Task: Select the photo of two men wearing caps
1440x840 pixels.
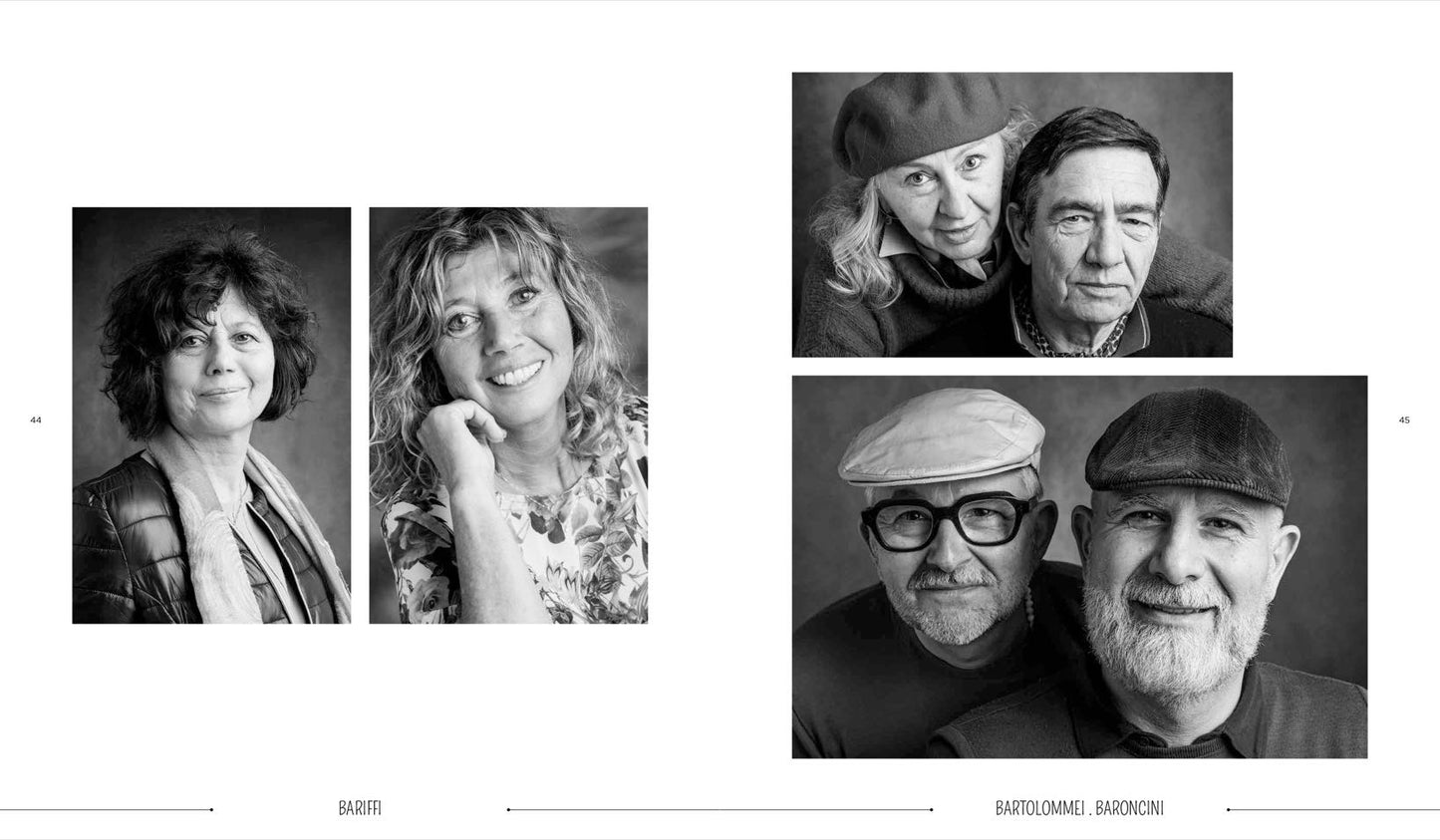Action: (x=1079, y=567)
